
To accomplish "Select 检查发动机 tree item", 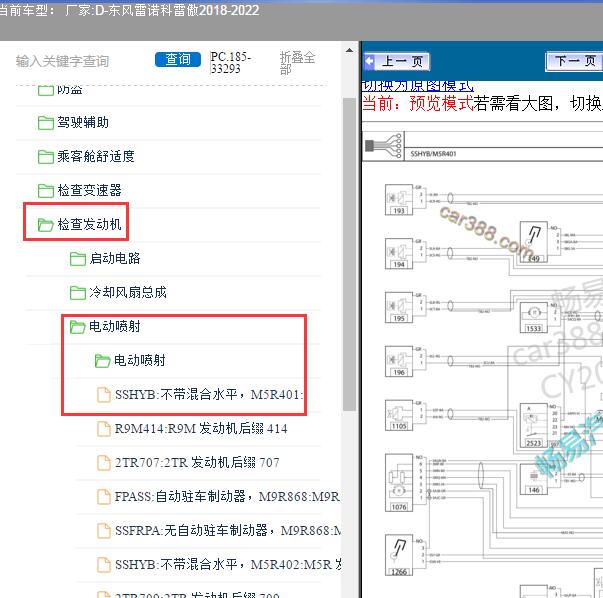I will (x=89, y=224).
